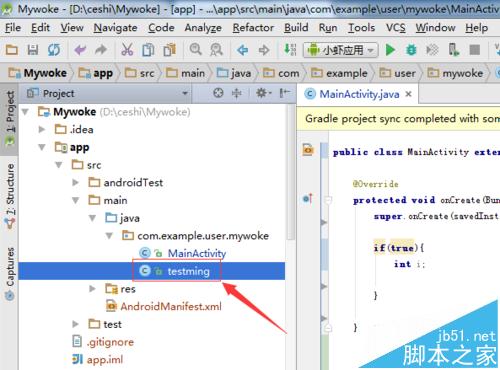
Task: Click the Collapse All icon in Project panel
Action: [237, 93]
